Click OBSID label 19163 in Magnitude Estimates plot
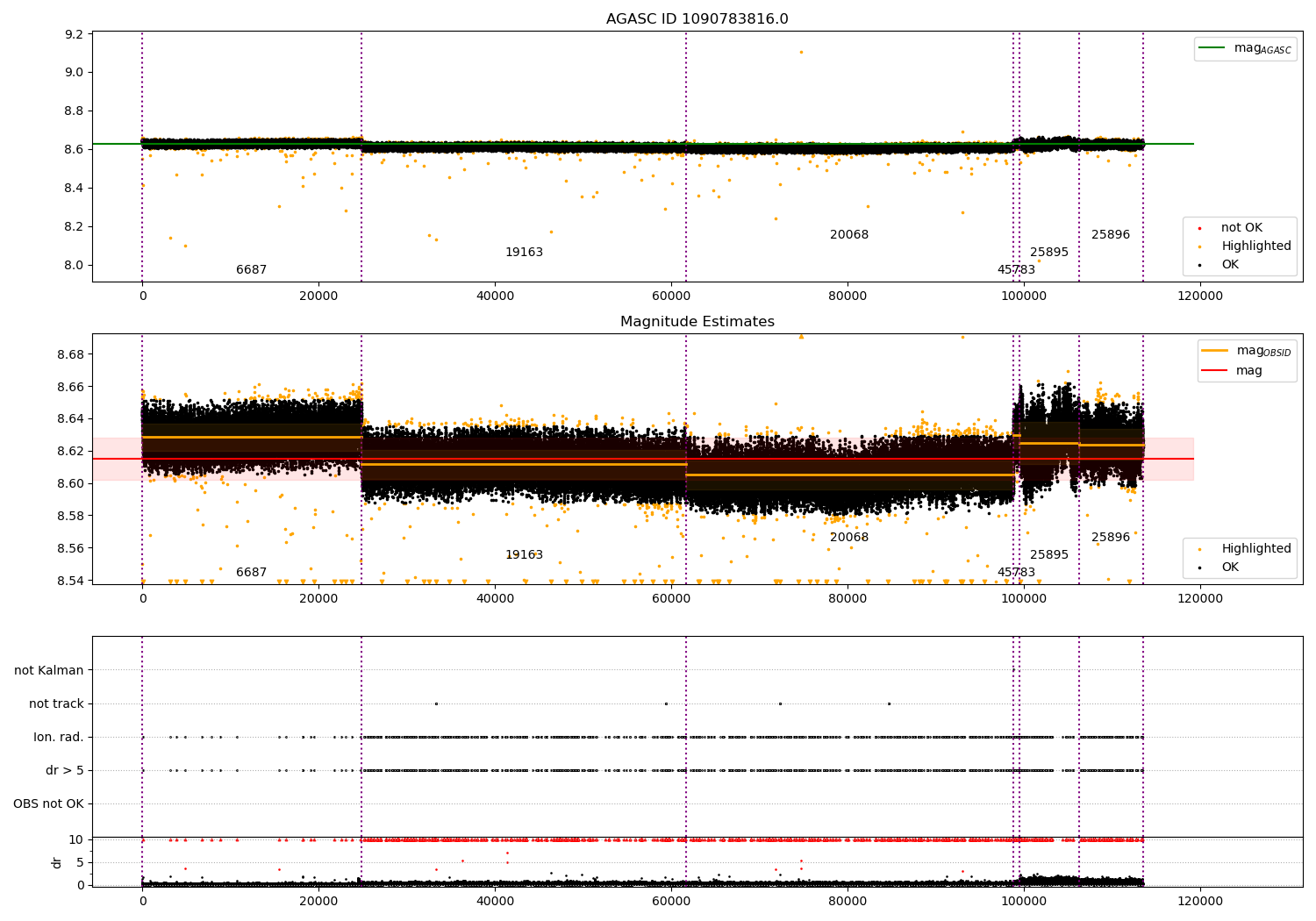1316x921 pixels. 524,555
